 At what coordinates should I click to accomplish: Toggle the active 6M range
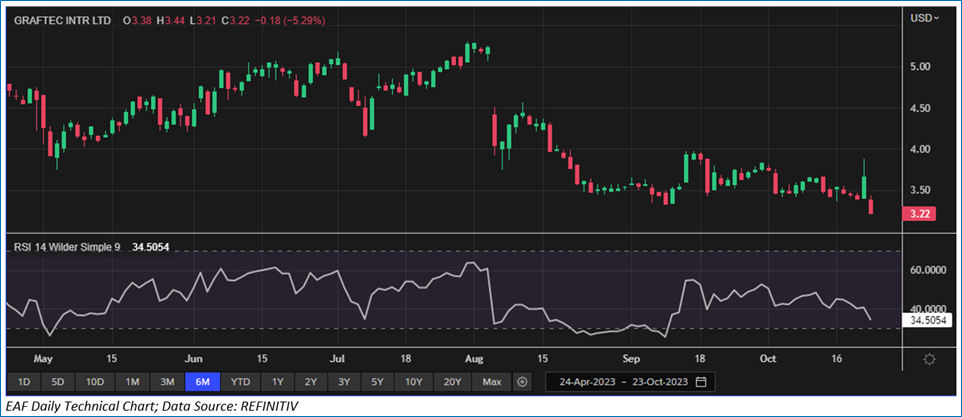tap(203, 382)
